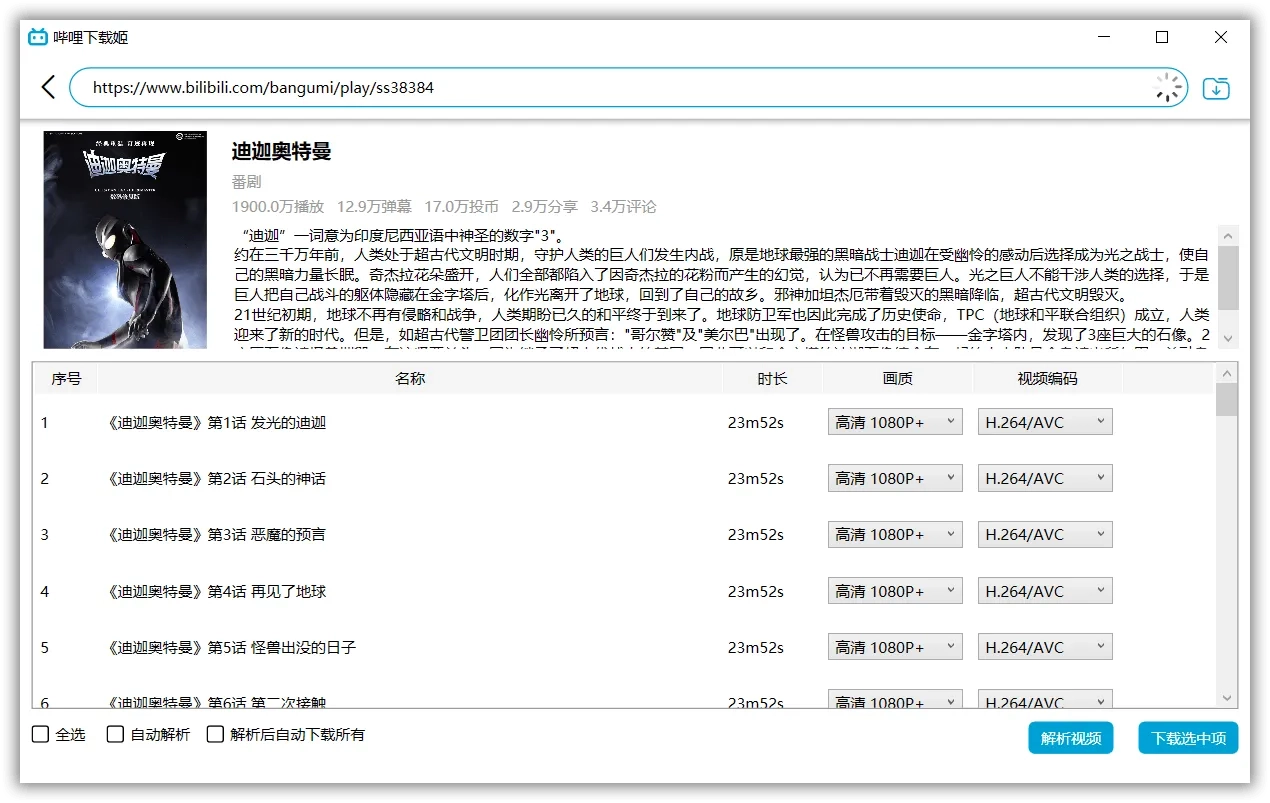
Task: Click the 下载选中项 button
Action: coord(1188,738)
